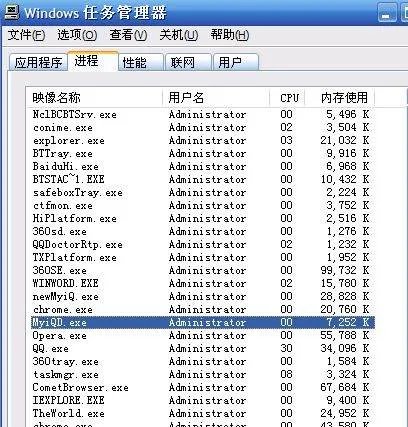The image size is (408, 427).
Task: Open the 选项(O) menu
Action: (77, 35)
